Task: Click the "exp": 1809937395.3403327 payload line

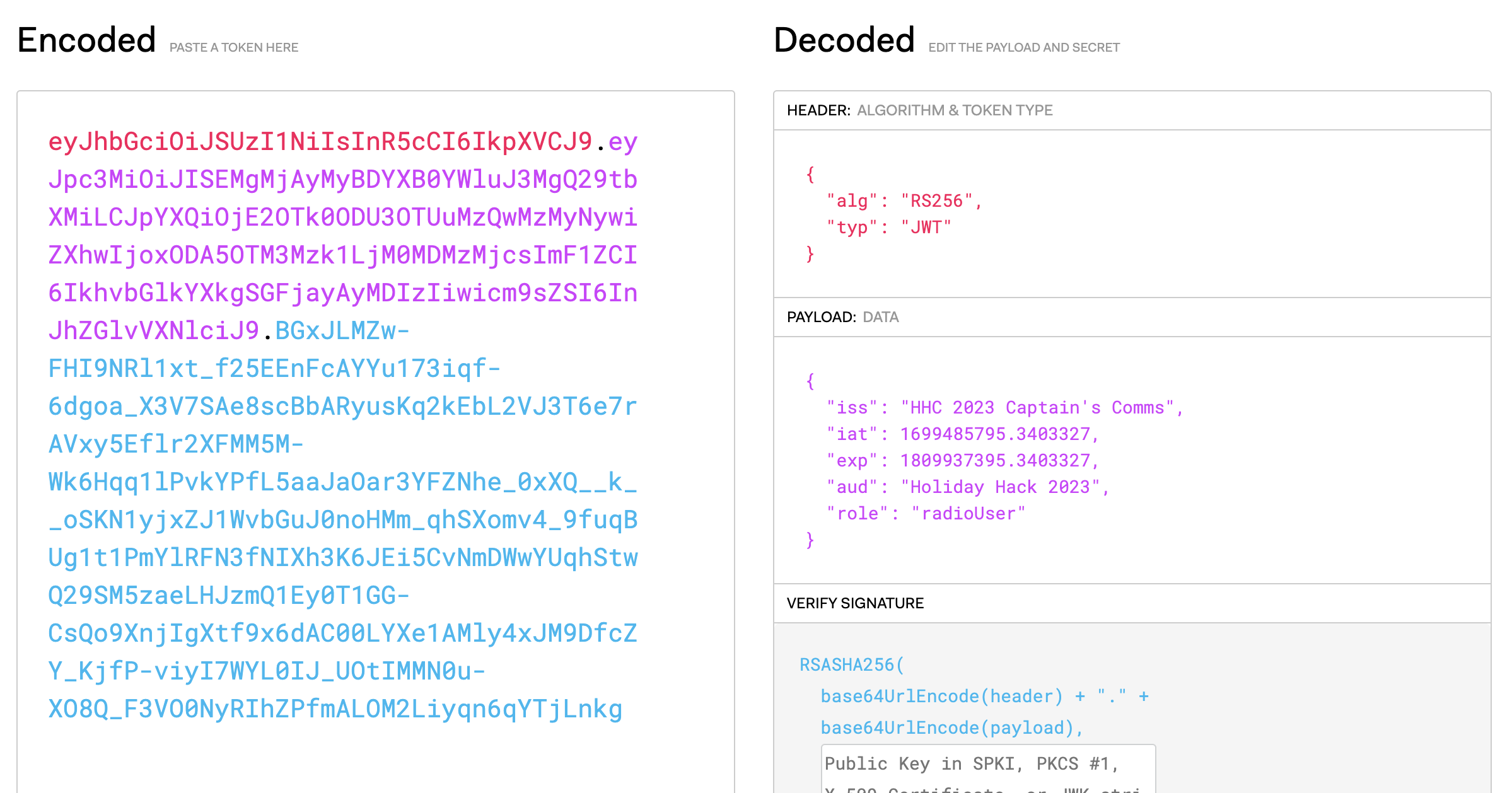Action: 963,461
